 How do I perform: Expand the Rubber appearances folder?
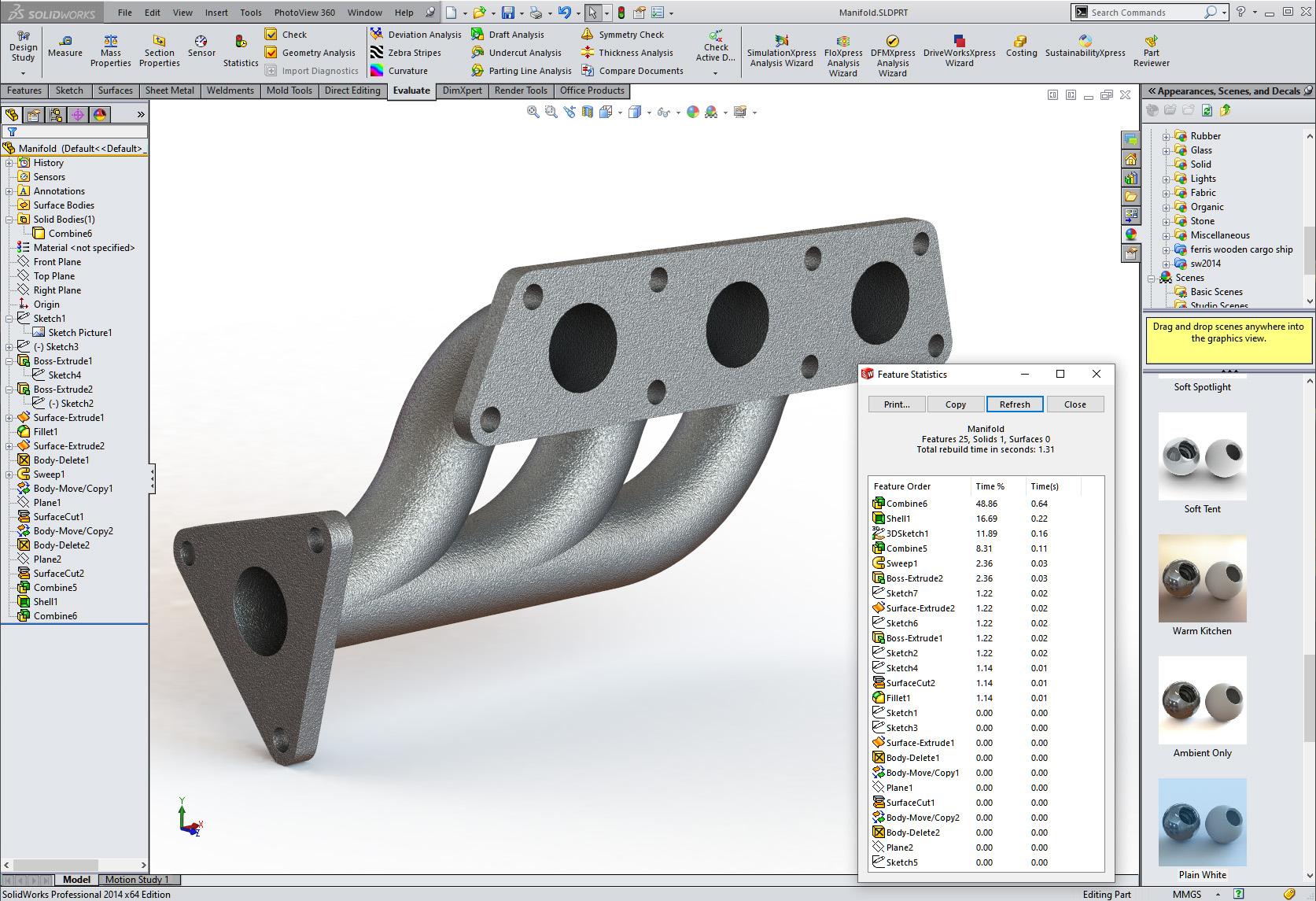(x=1167, y=136)
